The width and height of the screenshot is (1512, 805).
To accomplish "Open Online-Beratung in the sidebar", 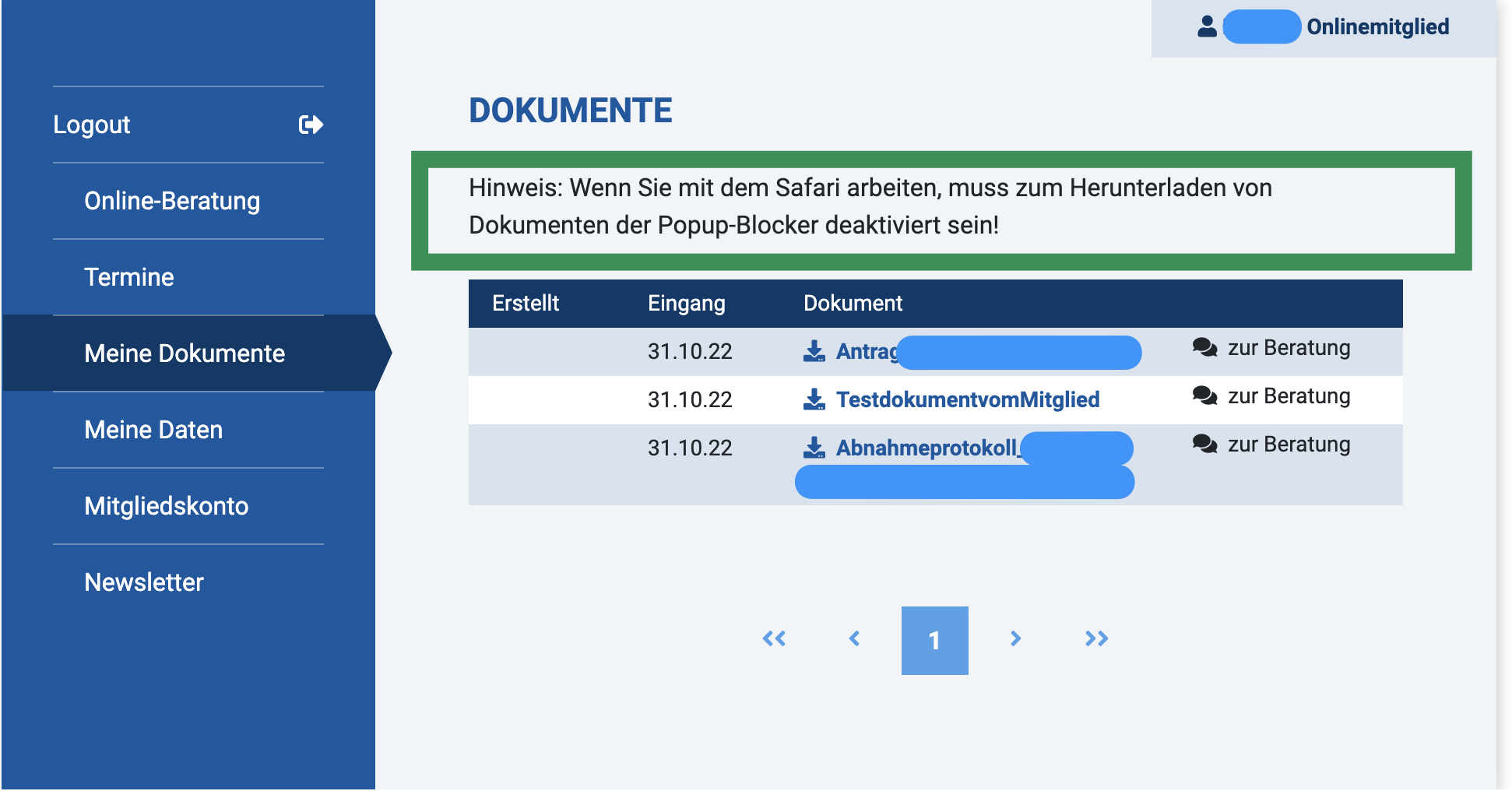I will coord(172,201).
